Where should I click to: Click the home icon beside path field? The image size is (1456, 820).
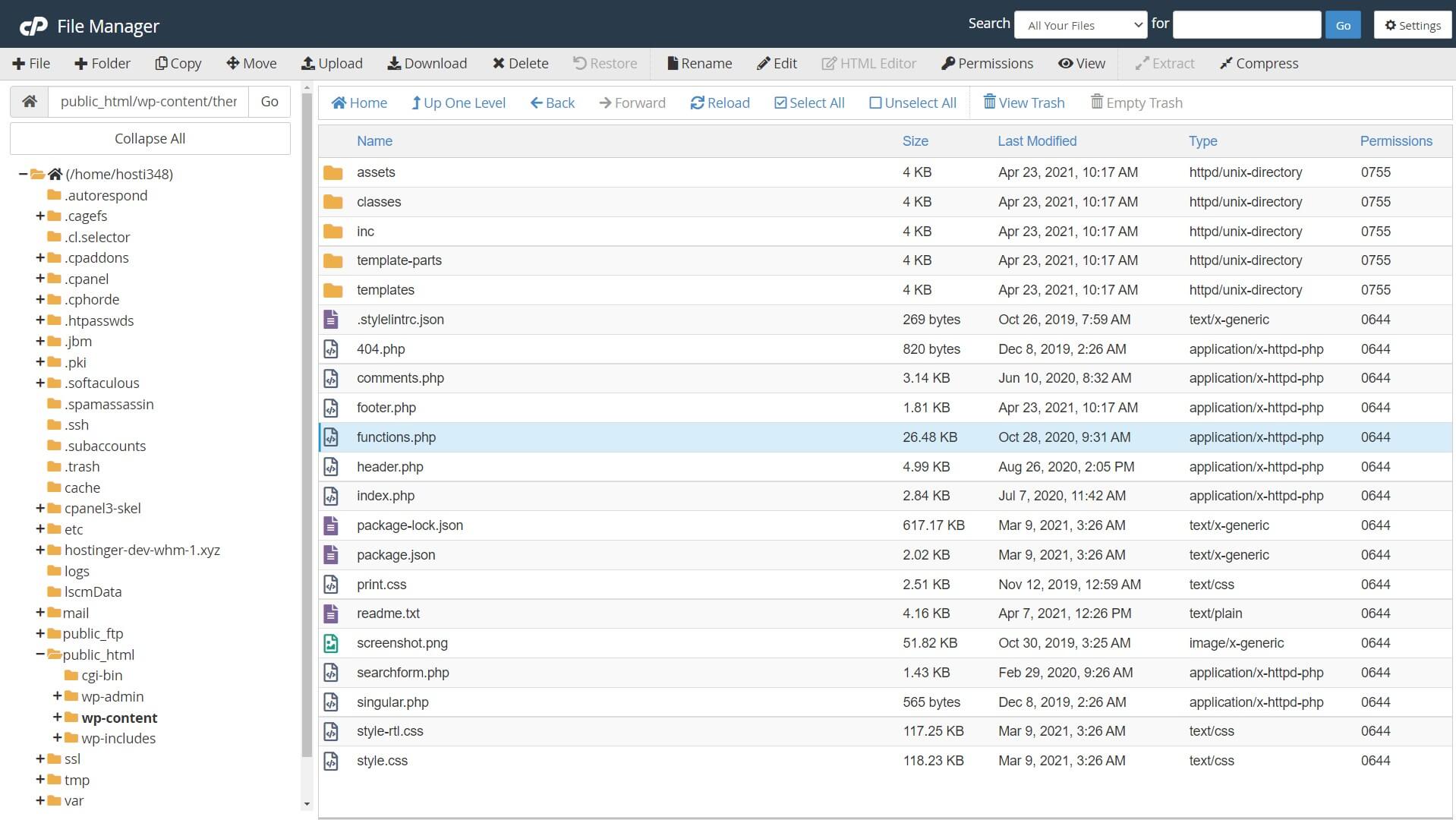30,102
